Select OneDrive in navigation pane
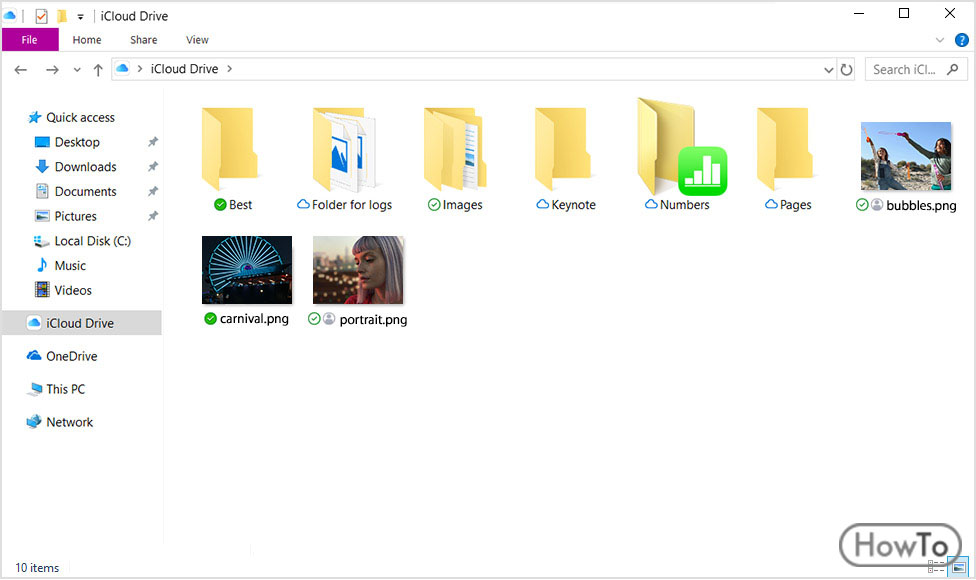976x580 pixels. click(71, 357)
